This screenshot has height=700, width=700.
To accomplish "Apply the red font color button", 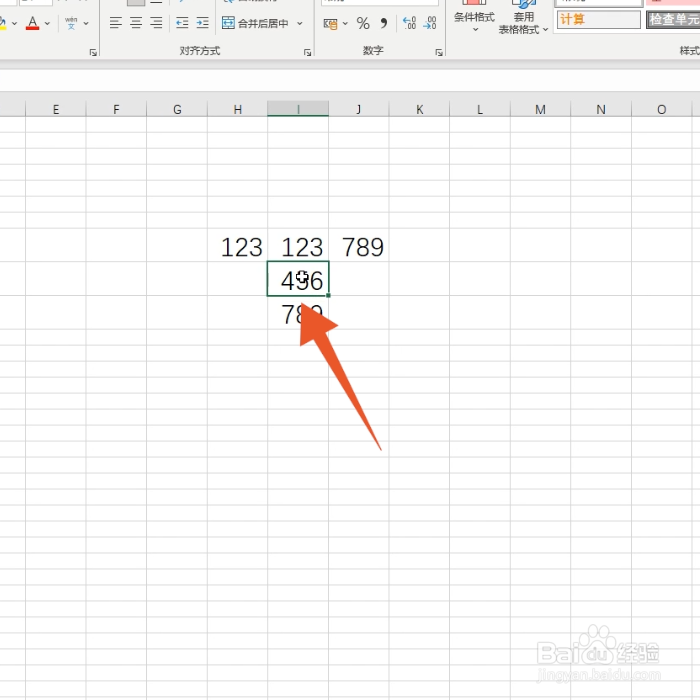I will [x=33, y=23].
